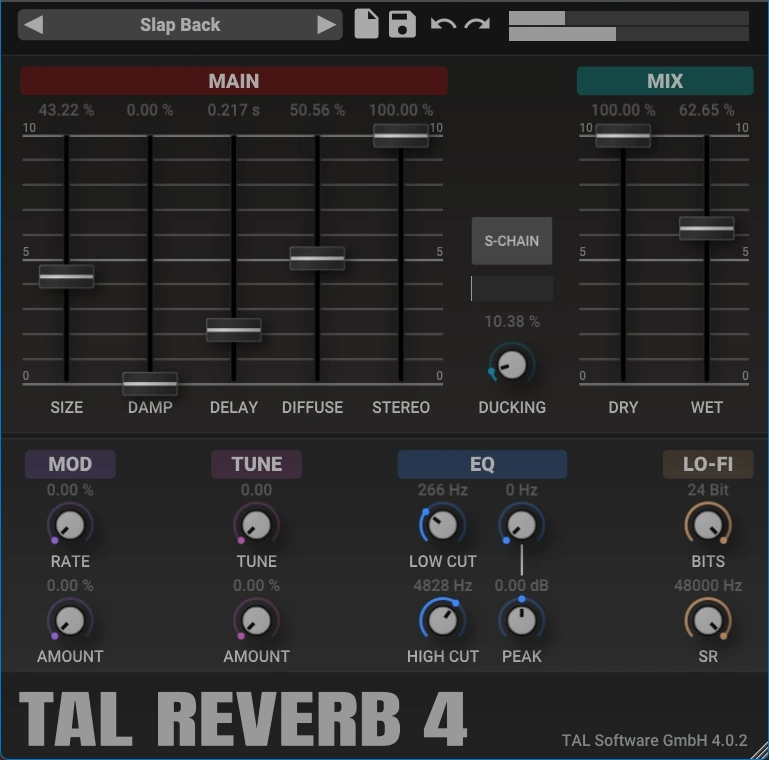Click the 100.00 % stereo value
The width and height of the screenshot is (769, 760).
[x=401, y=110]
